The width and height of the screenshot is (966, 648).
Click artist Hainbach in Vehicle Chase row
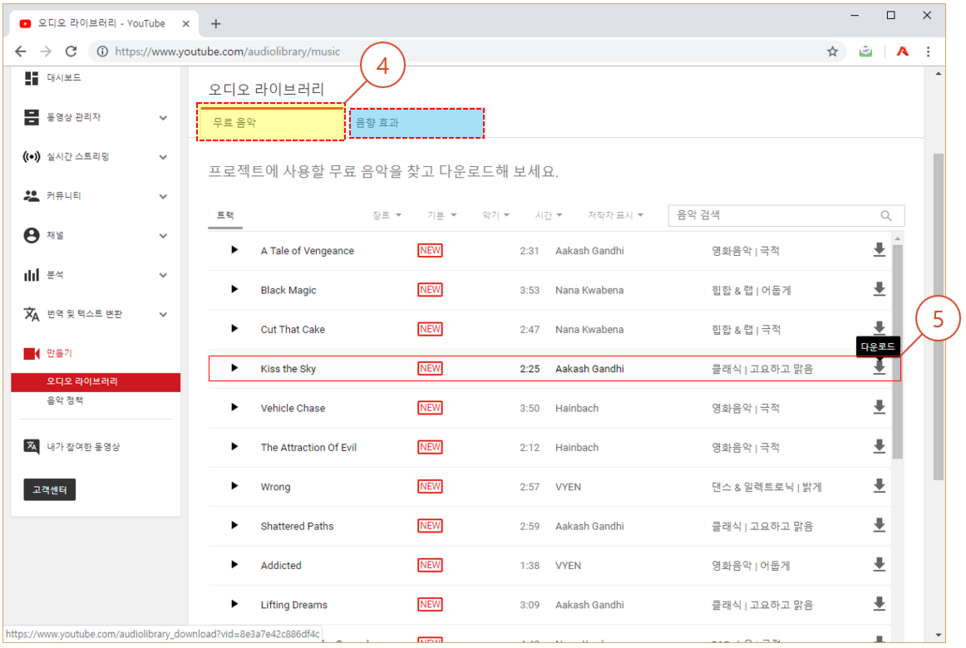(577, 408)
